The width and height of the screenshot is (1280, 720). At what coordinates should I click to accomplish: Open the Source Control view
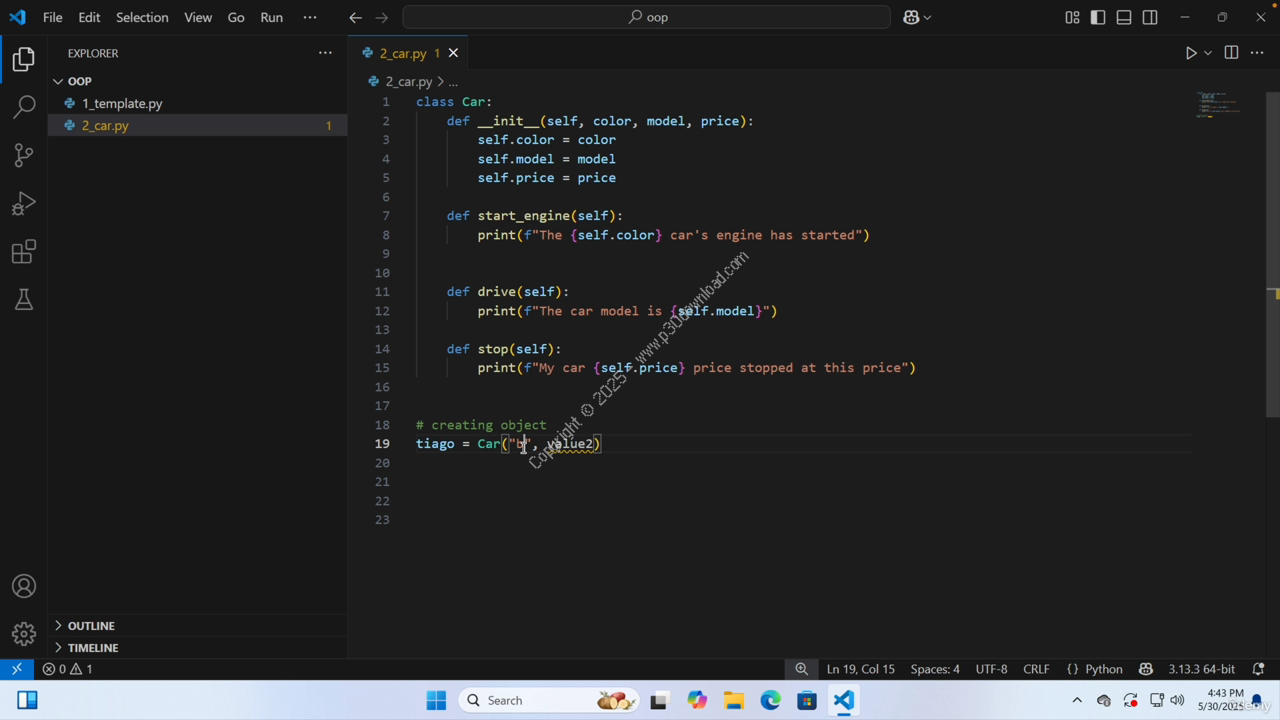point(24,154)
